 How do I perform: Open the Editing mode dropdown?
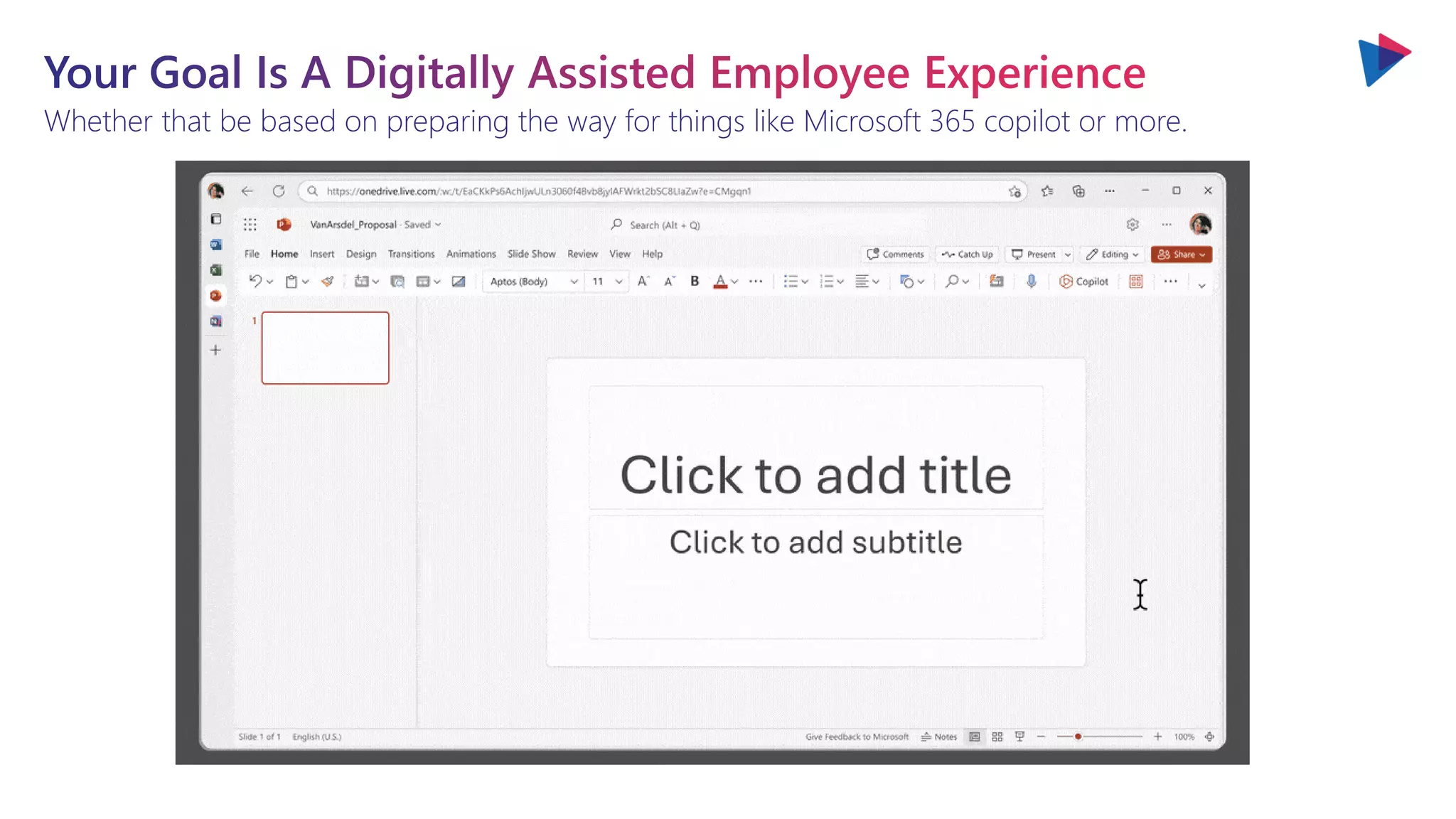coord(1113,255)
